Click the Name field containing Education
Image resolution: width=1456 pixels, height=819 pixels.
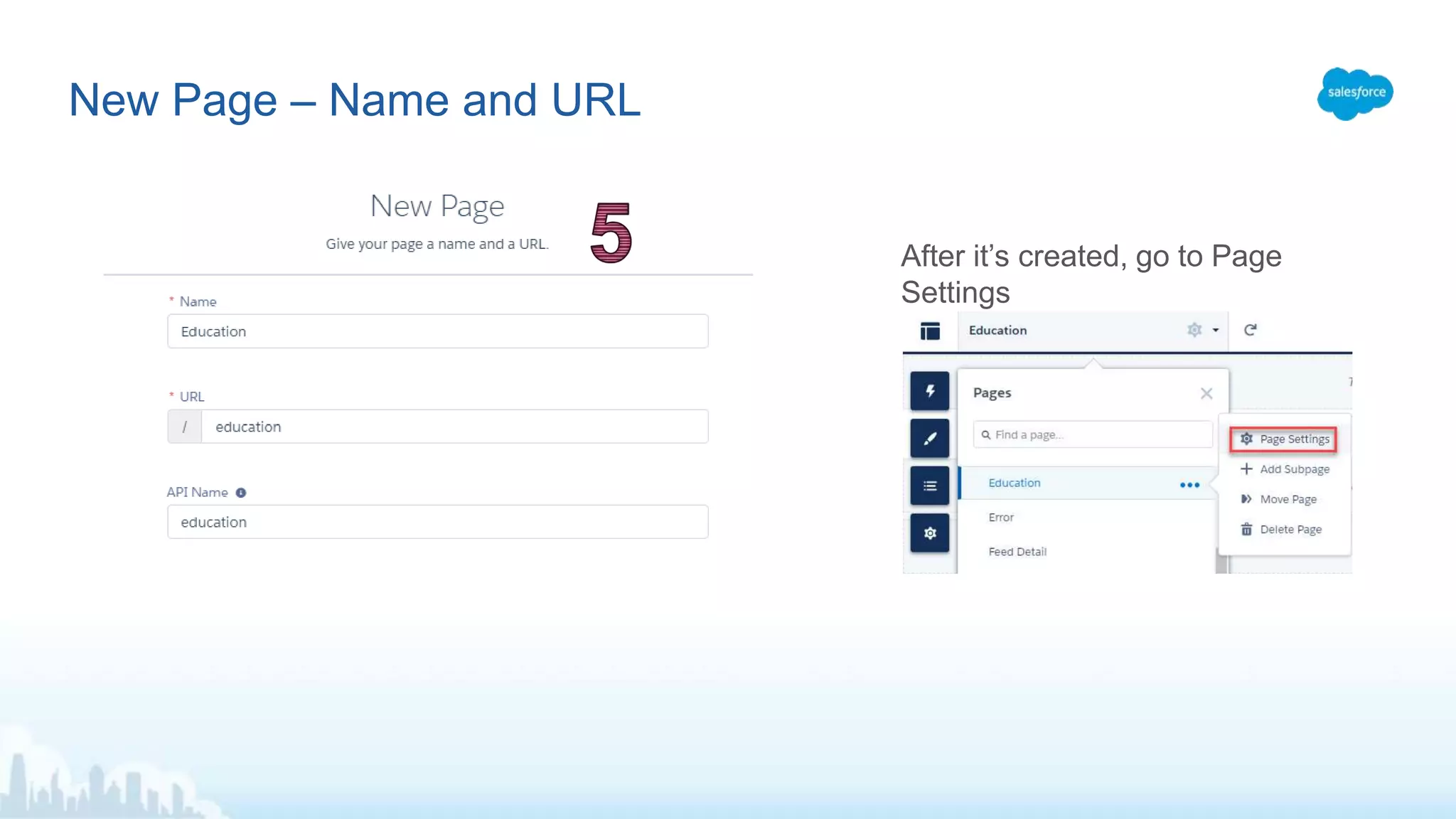point(437,331)
